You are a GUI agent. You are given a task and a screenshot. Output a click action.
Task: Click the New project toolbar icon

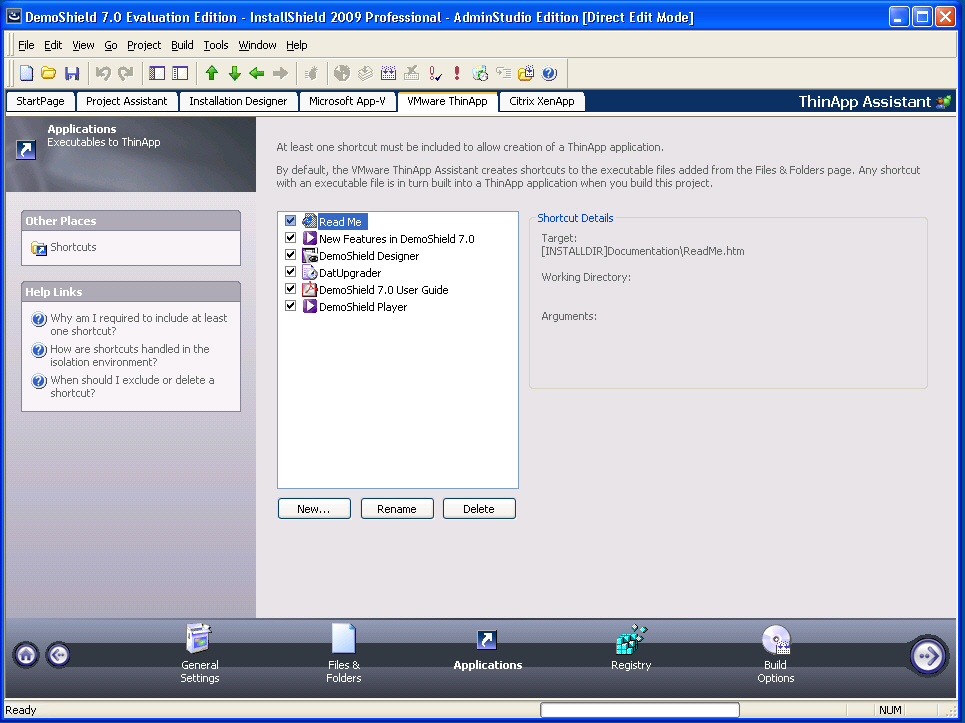click(27, 73)
